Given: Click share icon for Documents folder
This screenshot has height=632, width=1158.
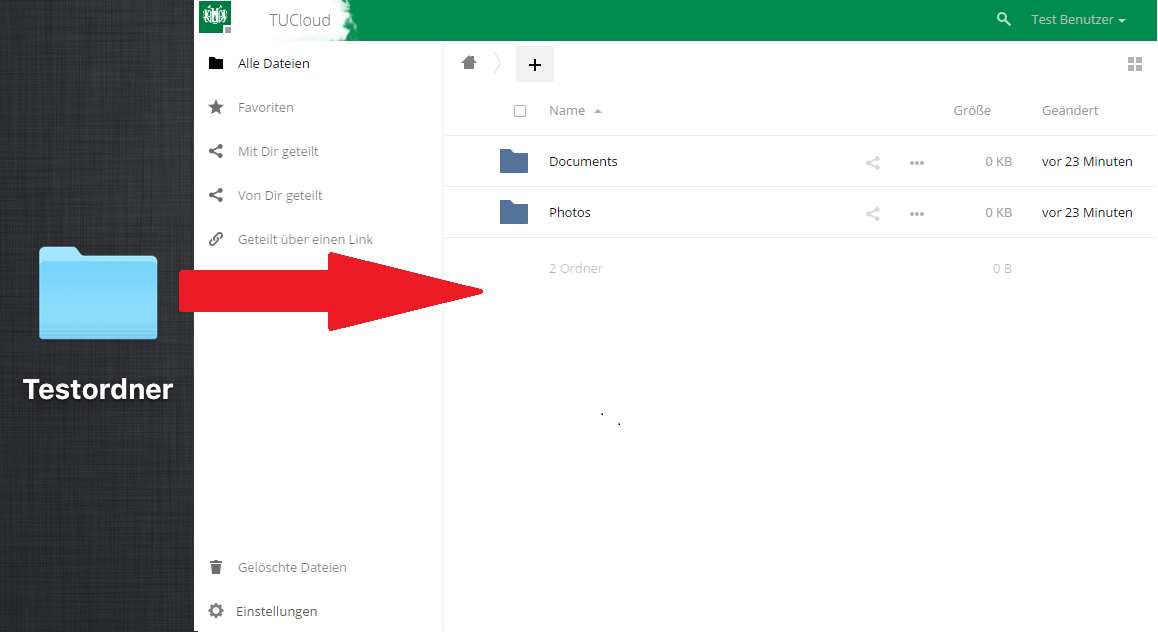Looking at the screenshot, I should click(x=873, y=162).
